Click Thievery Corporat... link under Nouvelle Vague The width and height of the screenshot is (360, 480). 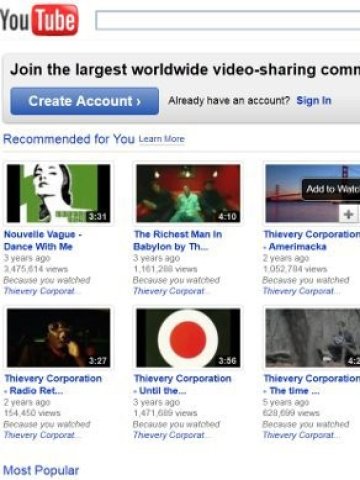tap(42, 291)
